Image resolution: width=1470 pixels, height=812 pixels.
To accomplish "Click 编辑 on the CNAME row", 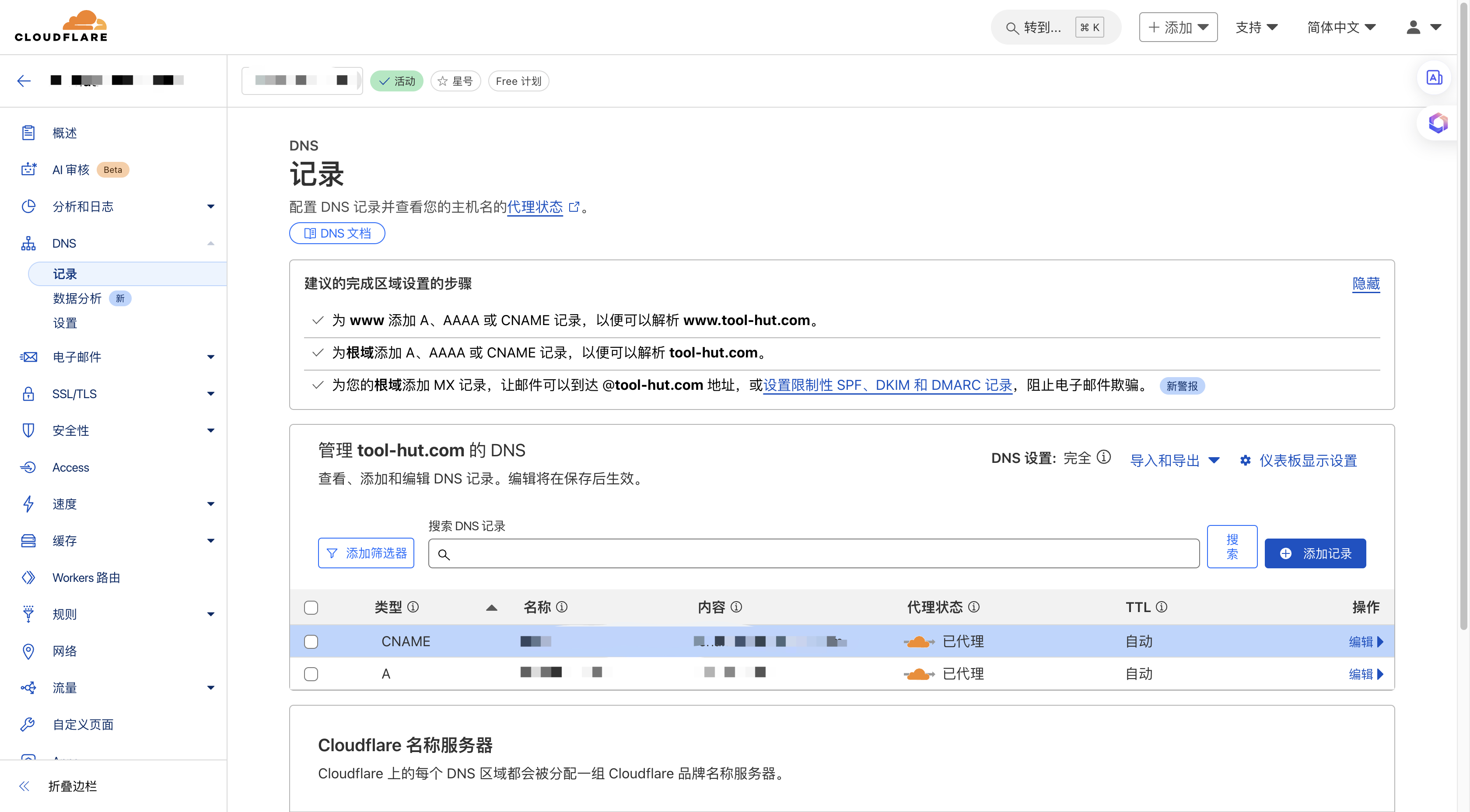I will (1366, 641).
